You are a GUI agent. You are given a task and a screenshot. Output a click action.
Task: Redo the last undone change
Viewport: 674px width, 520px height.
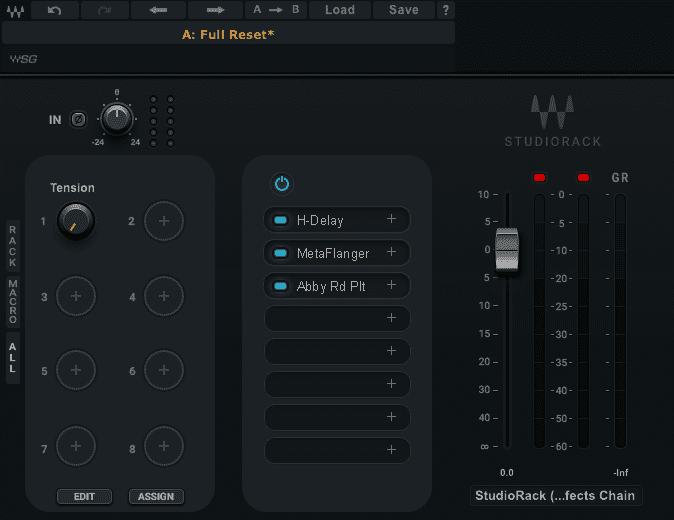click(104, 10)
